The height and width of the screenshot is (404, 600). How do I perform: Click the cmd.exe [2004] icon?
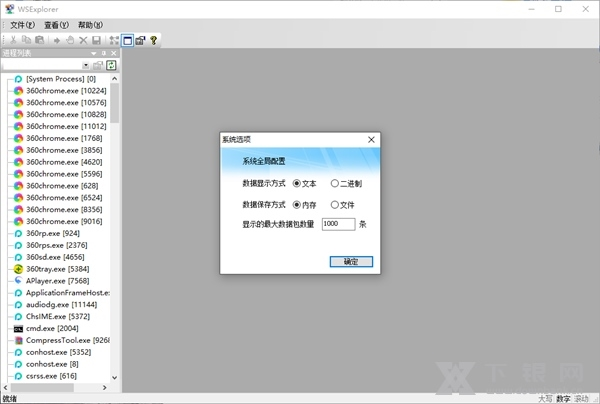18,329
